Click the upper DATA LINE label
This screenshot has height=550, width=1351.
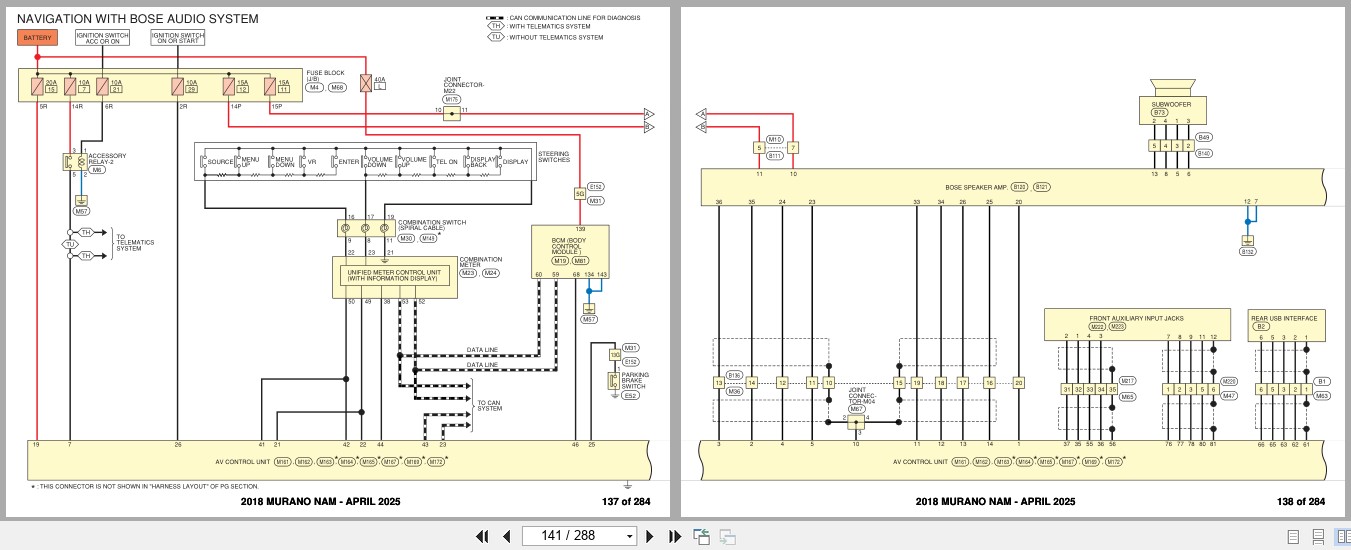pyautogui.click(x=482, y=350)
